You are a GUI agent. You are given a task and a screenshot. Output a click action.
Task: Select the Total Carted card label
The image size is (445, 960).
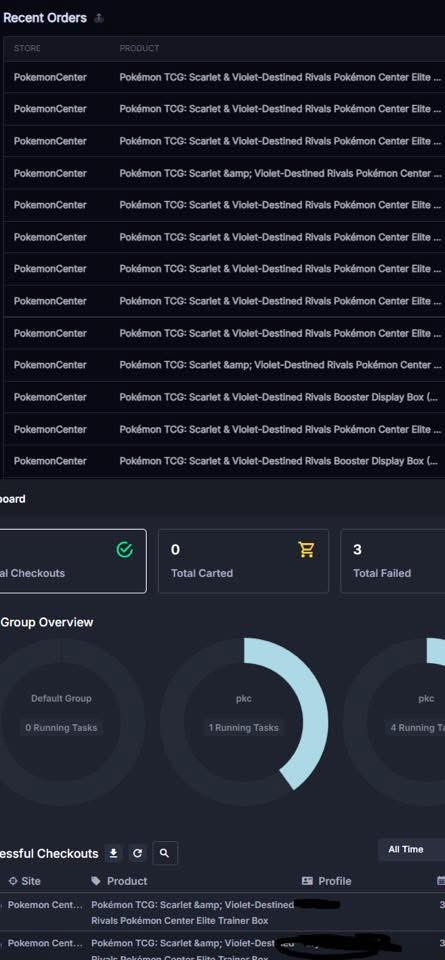202,573
